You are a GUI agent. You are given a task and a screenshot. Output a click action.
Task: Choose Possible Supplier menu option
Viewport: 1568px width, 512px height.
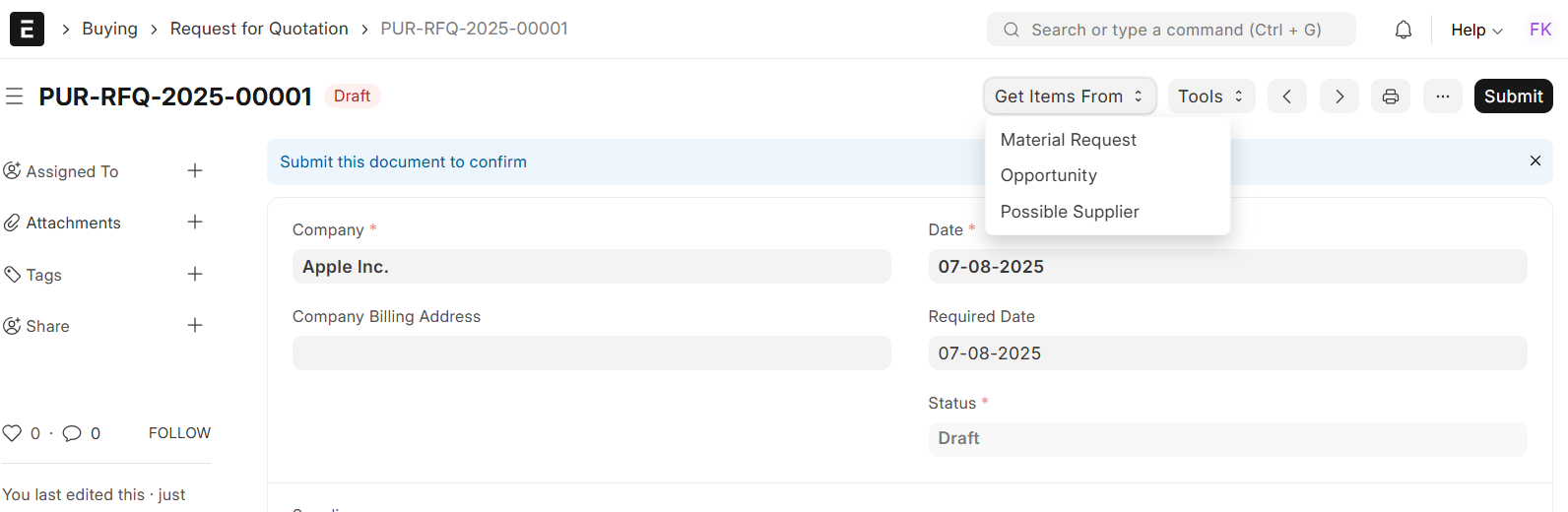tap(1070, 212)
